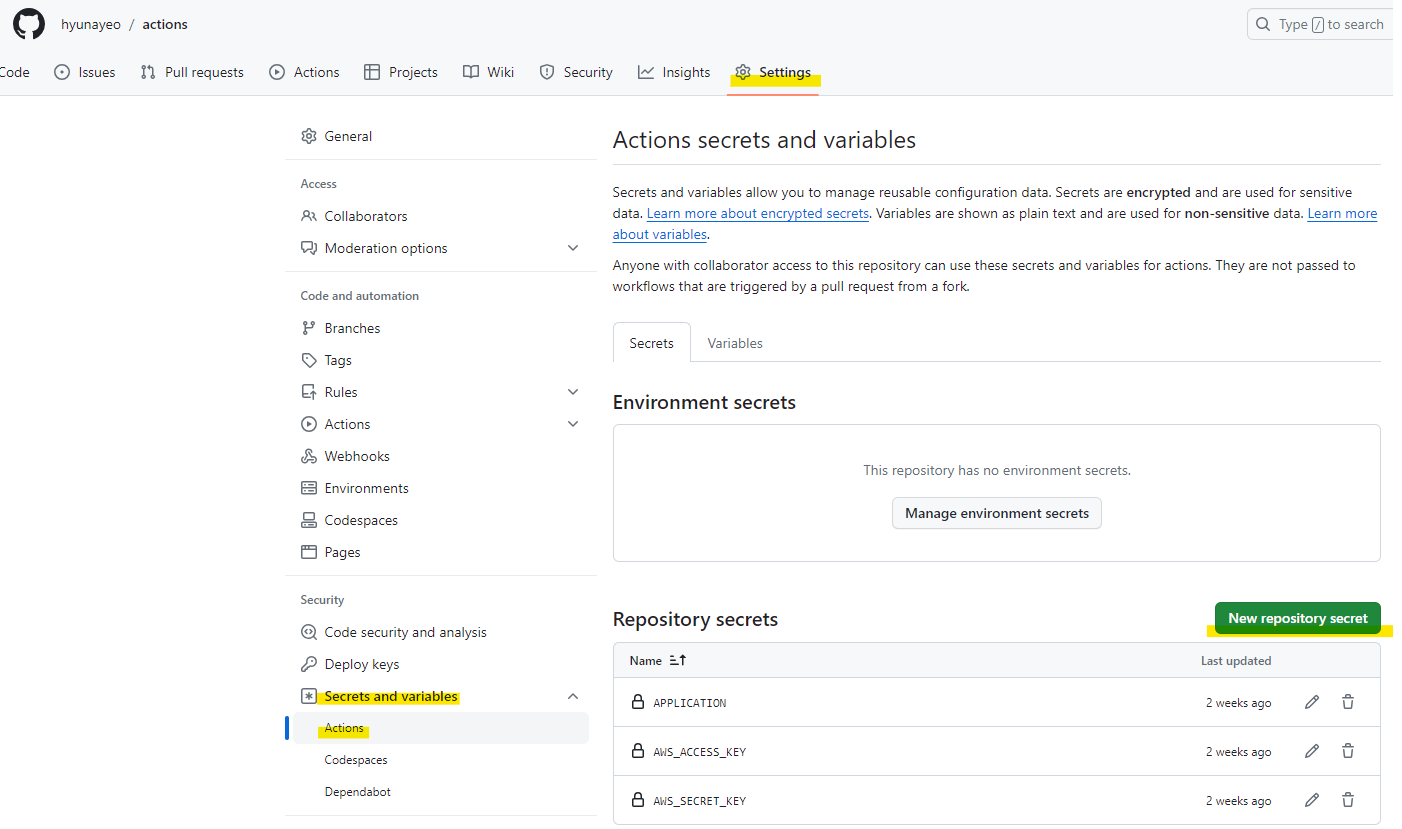Screen dimensions: 1402x829
Task: Collapse Secrets and variables chevron
Action: (573, 696)
